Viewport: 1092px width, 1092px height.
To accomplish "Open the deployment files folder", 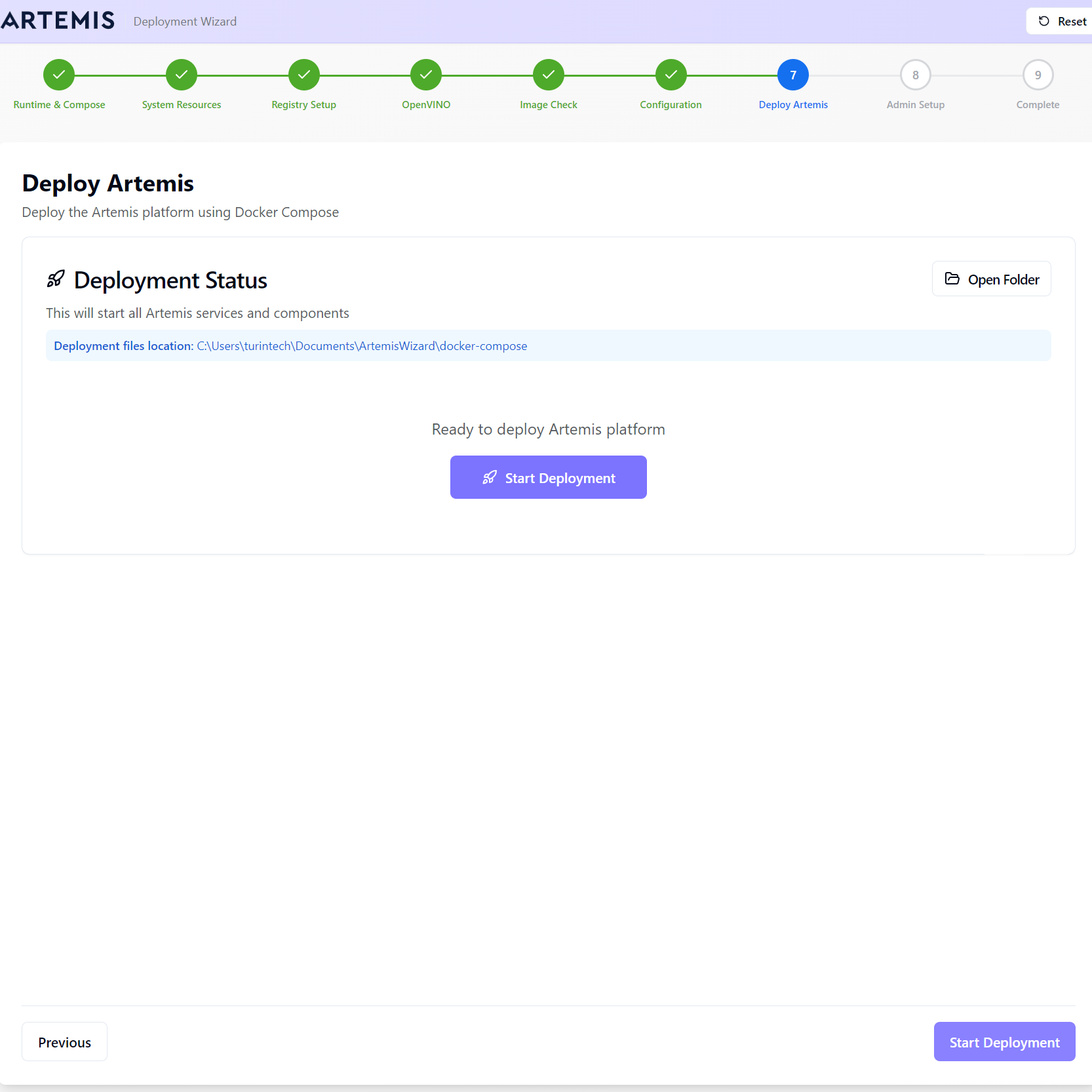I will click(991, 279).
